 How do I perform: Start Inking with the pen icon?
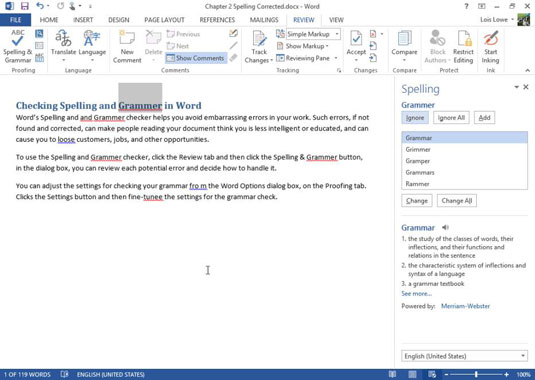490,46
